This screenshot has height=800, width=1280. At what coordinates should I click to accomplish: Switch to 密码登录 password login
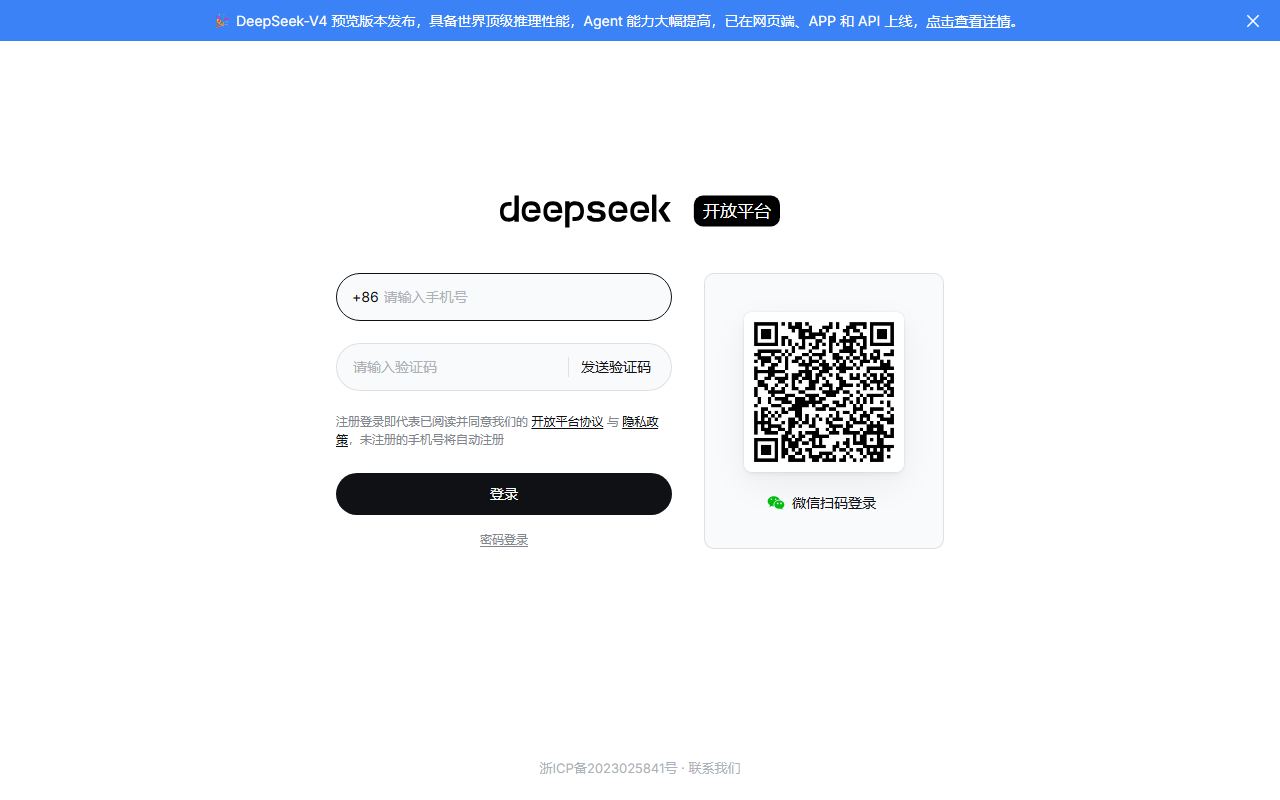click(x=504, y=540)
